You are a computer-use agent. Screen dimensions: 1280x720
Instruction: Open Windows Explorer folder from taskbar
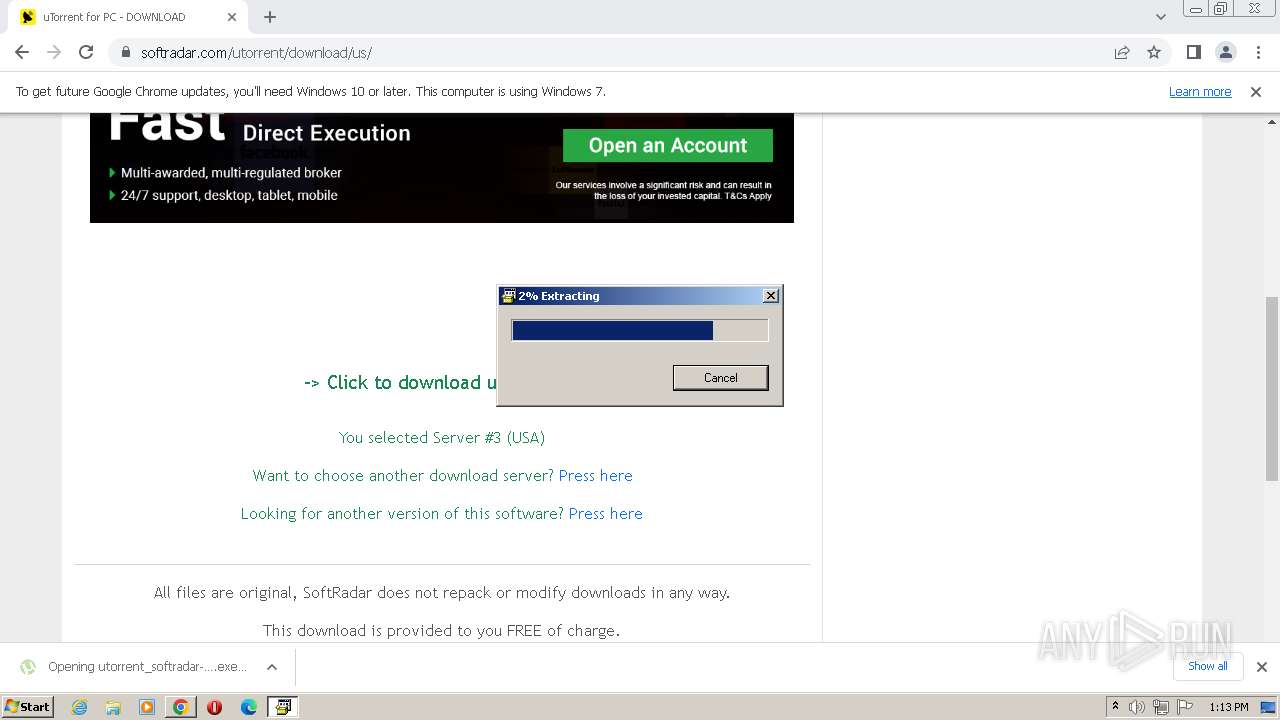click(x=113, y=707)
